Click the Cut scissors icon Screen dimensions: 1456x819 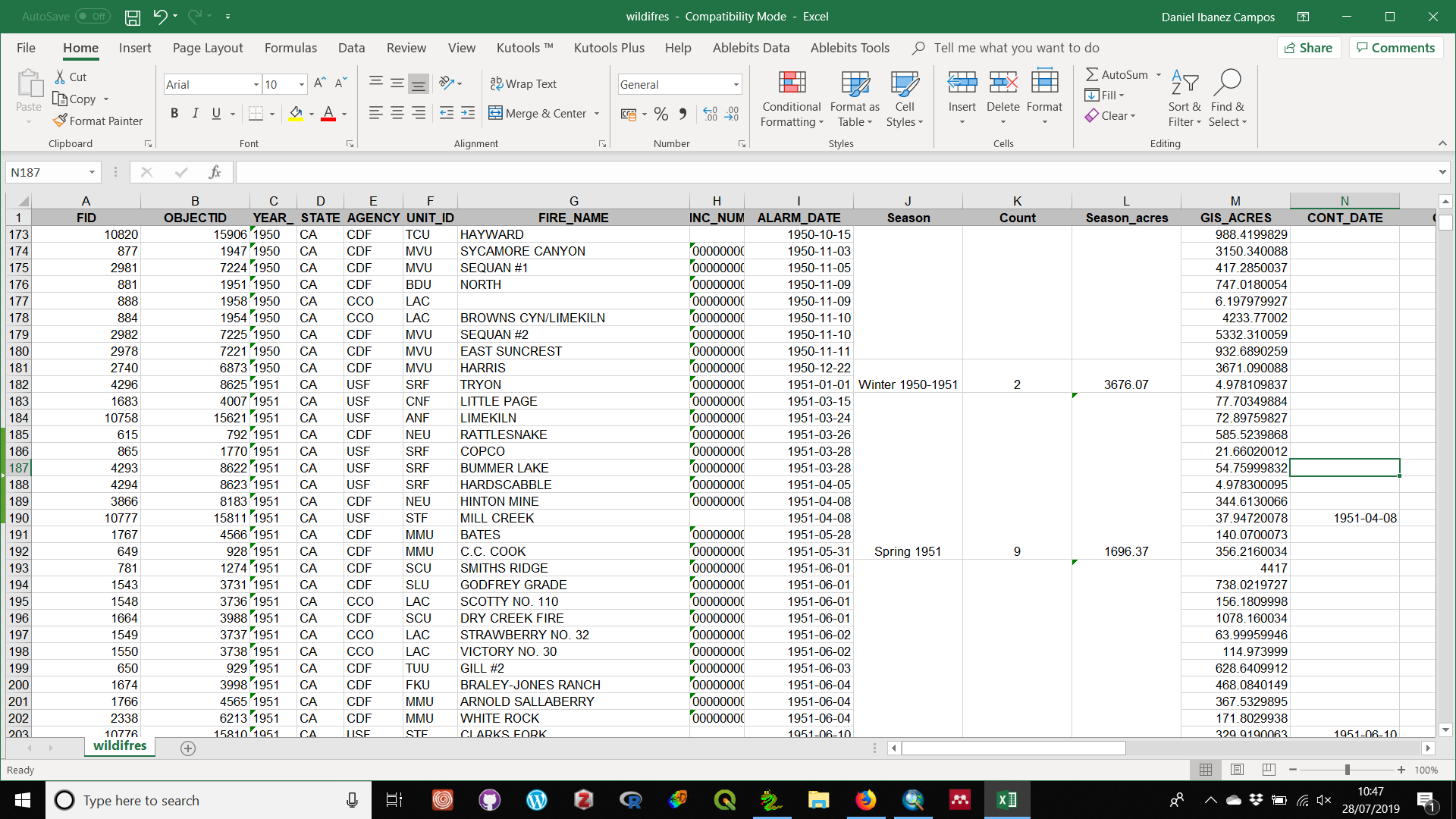tap(61, 77)
